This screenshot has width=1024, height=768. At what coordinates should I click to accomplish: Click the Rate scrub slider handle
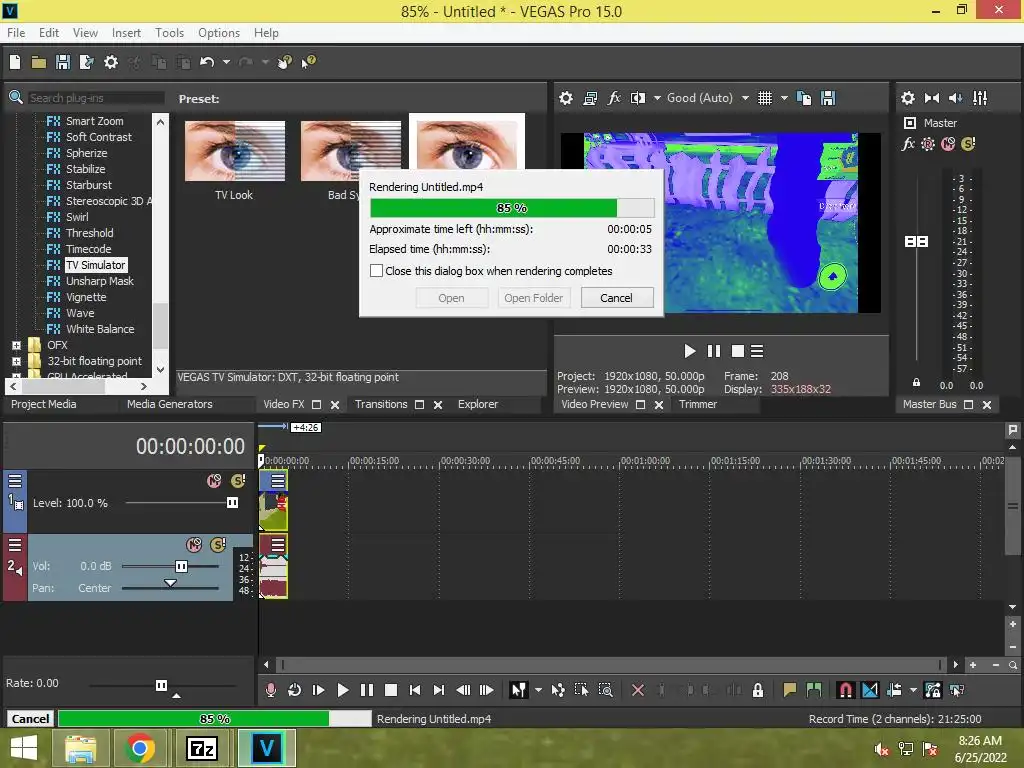(x=161, y=685)
